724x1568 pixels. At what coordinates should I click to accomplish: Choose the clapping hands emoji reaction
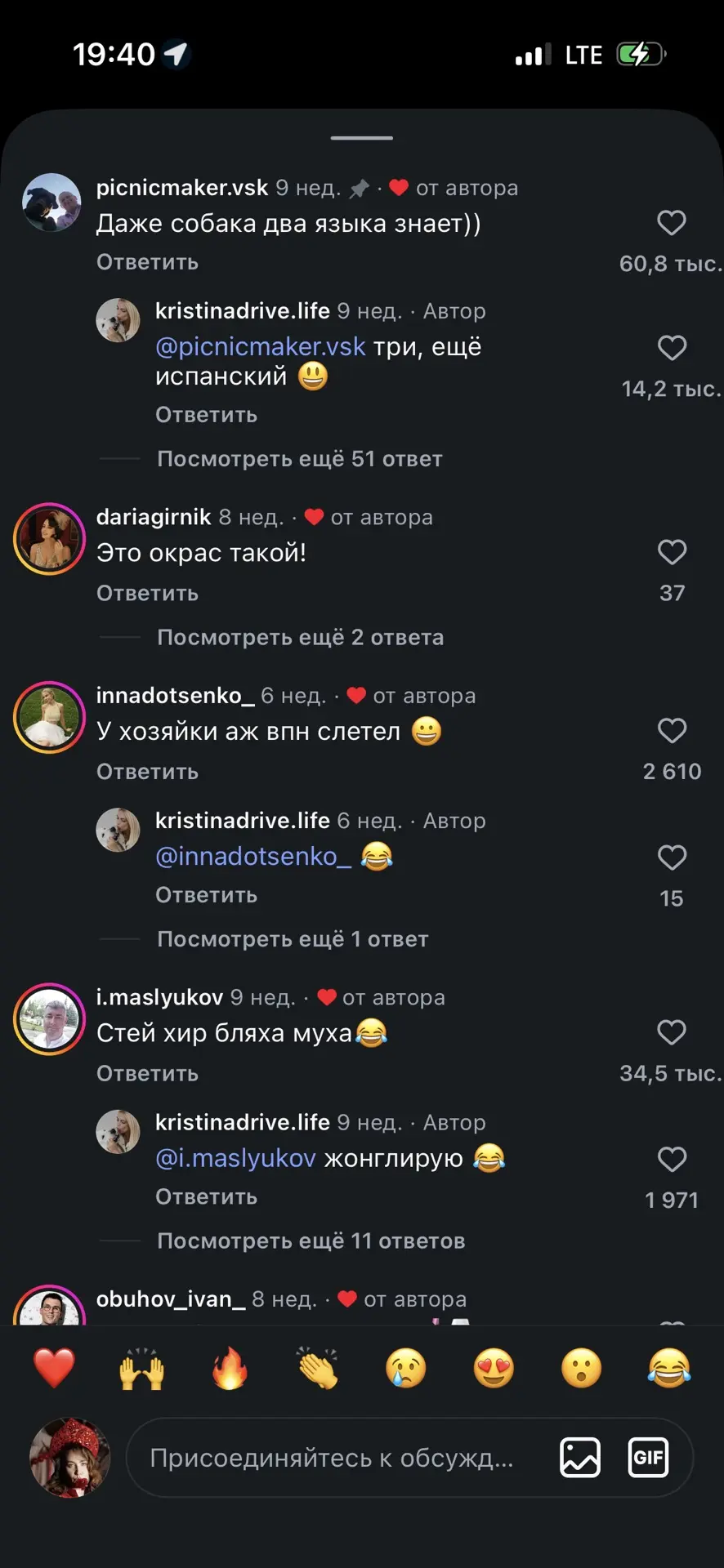tap(318, 1369)
